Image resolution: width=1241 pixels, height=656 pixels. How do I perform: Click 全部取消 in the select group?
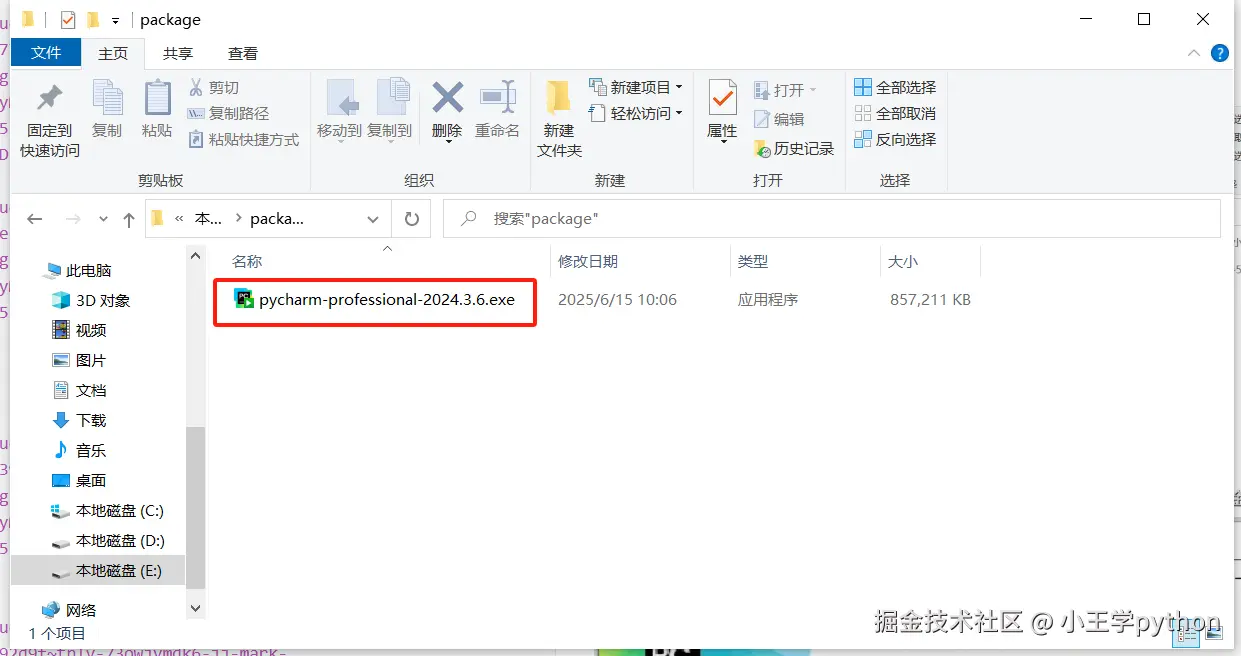point(895,113)
